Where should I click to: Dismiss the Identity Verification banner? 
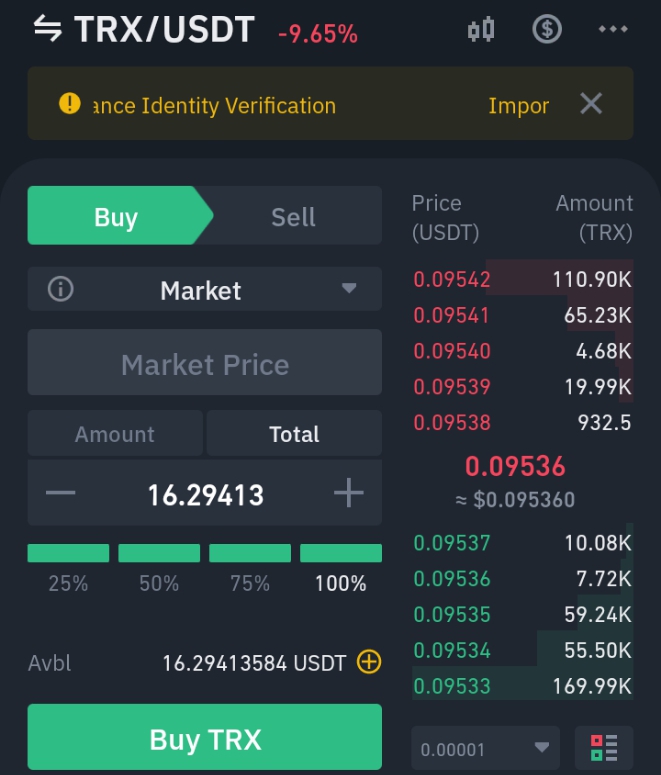tap(591, 104)
